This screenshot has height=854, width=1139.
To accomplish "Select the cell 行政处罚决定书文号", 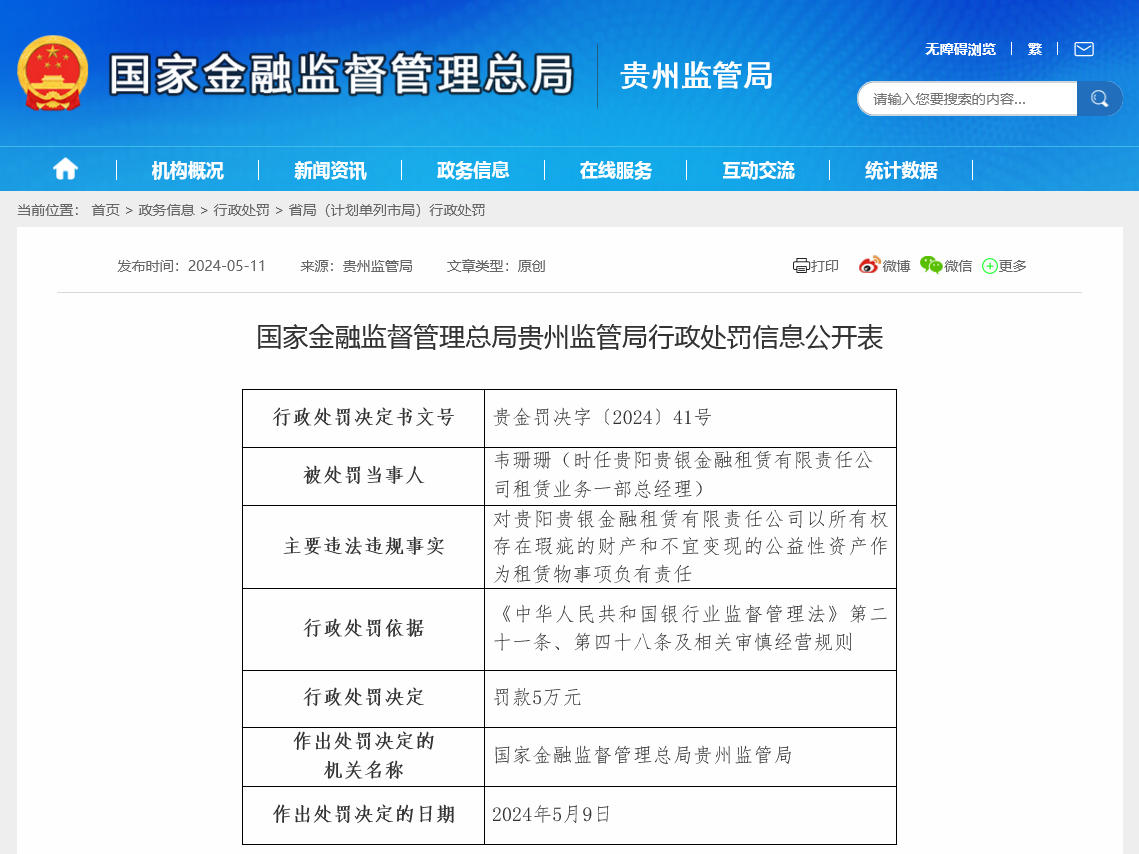I will coord(363,418).
